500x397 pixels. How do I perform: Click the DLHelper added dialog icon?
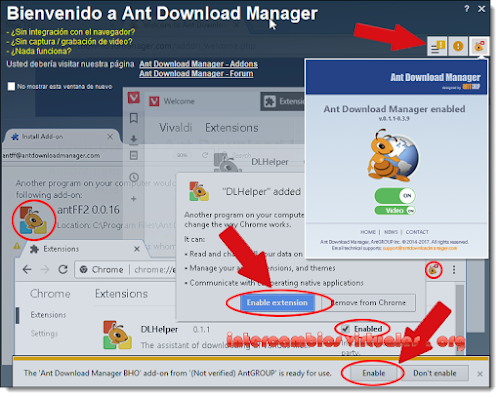coord(199,191)
